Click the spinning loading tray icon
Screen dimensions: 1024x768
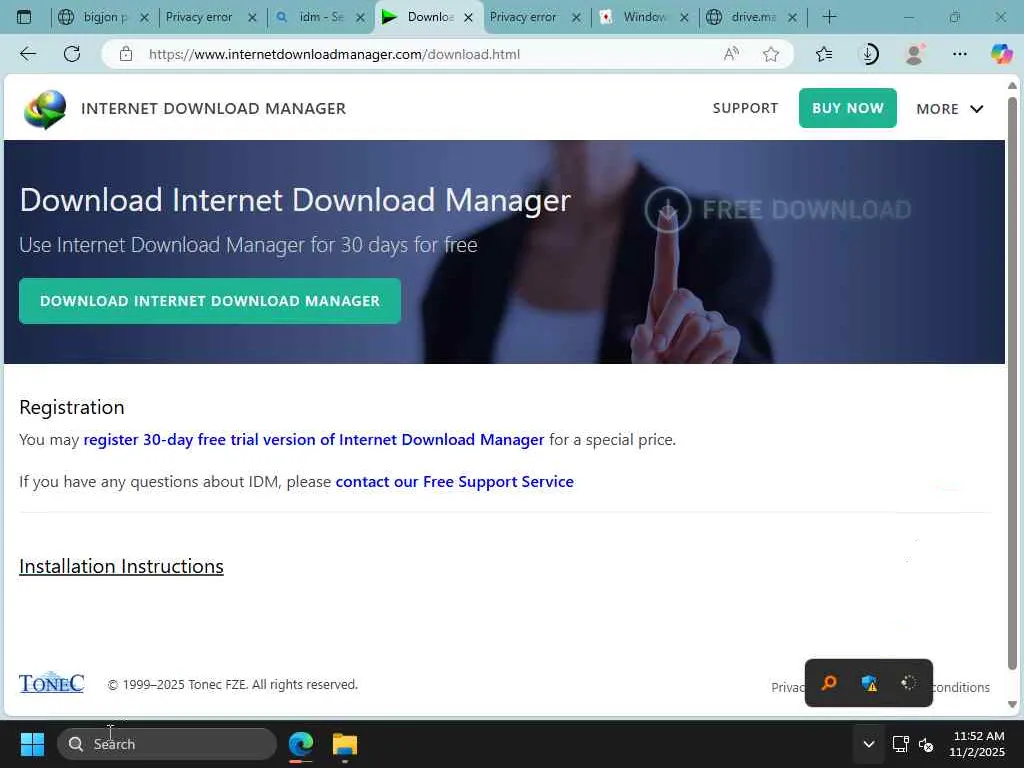(908, 683)
